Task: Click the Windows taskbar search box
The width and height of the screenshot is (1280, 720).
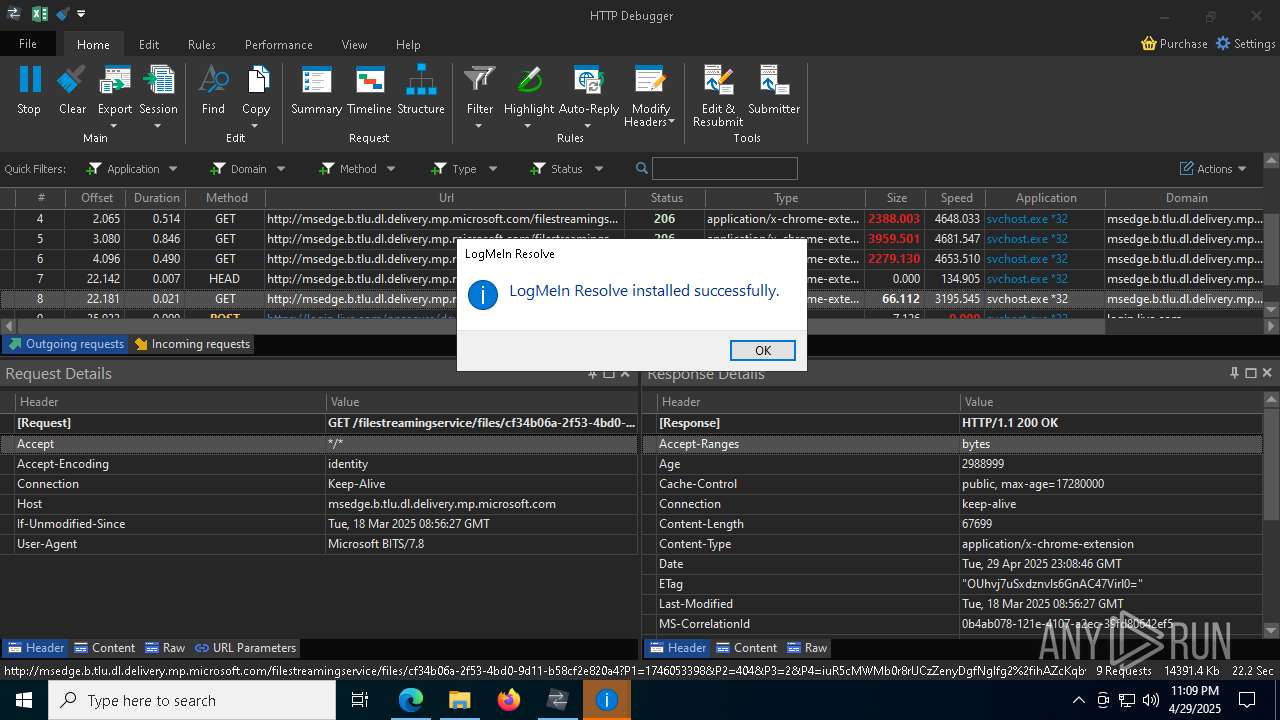Action: [192, 700]
